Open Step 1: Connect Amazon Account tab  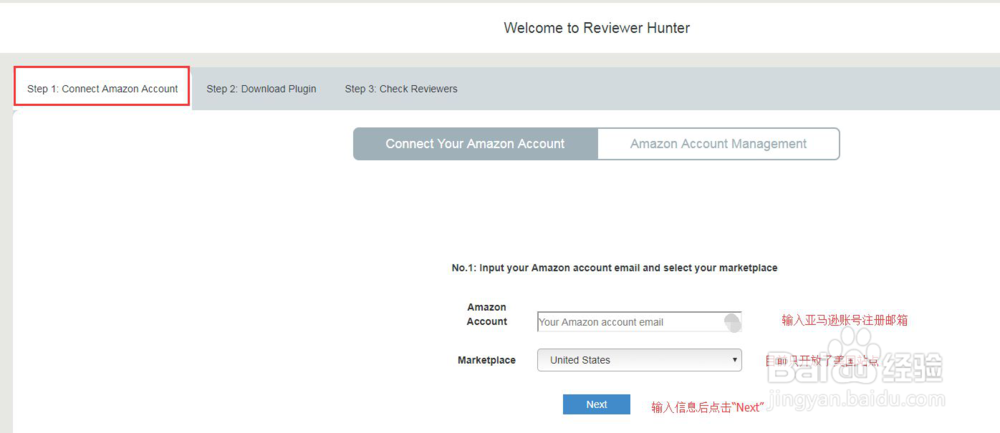[102, 89]
